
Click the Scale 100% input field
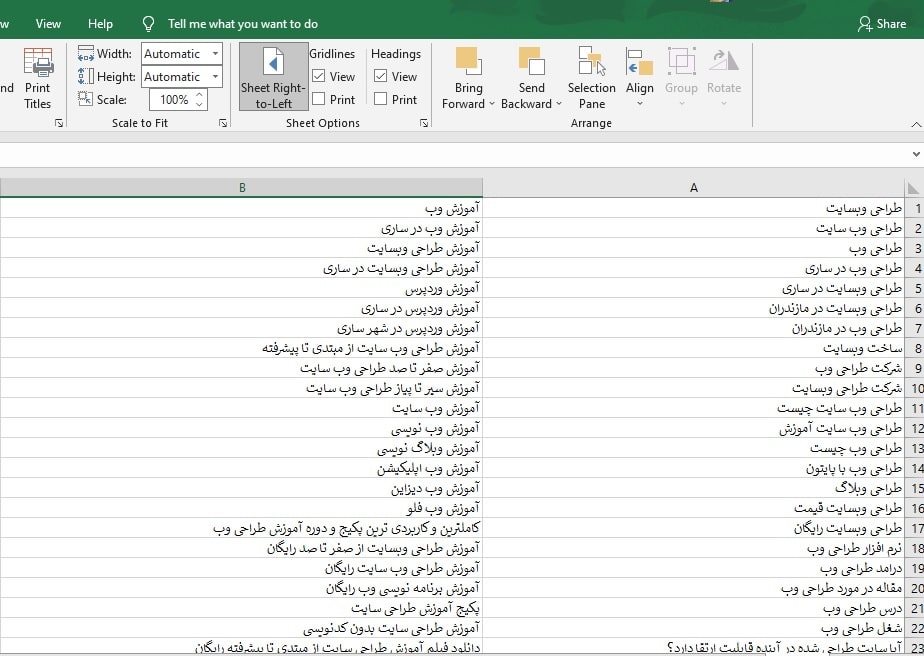coord(171,100)
